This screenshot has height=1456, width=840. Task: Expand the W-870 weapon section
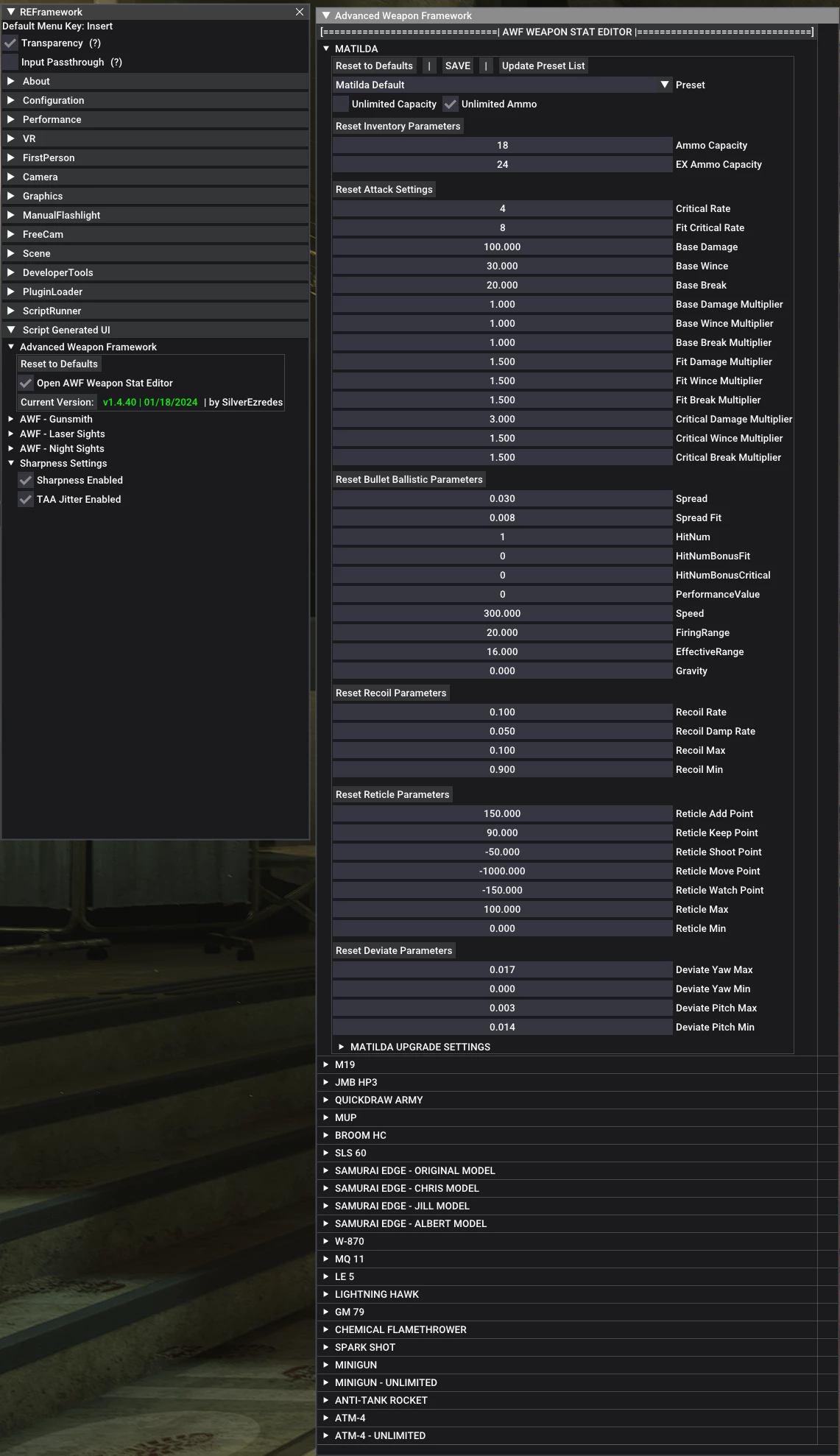[326, 1241]
